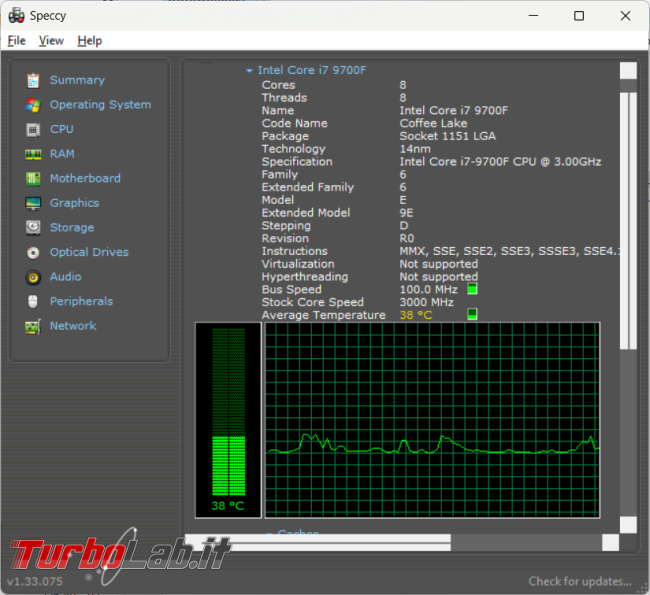Open the Peripherals section
Viewport: 650px width, 595px height.
click(x=81, y=301)
